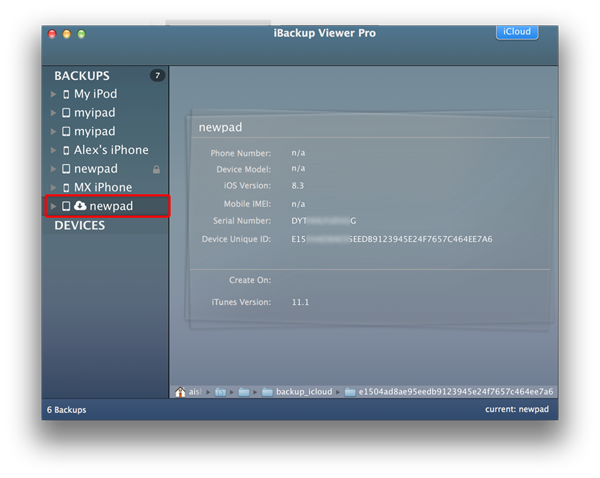Click the phone icon for Alex's iPhone
The image size is (600, 478).
coord(66,150)
